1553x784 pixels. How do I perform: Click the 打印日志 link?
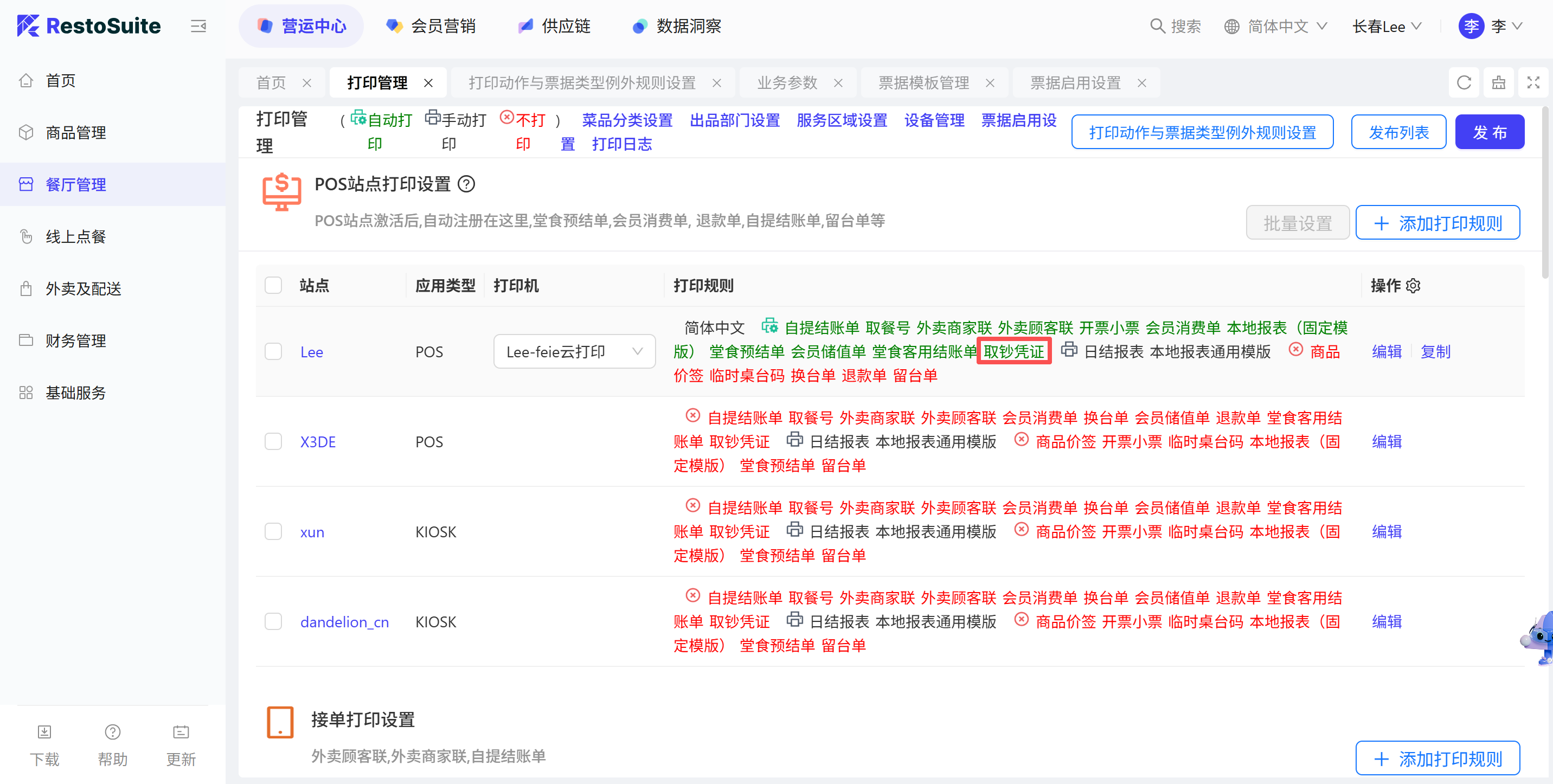[621, 144]
